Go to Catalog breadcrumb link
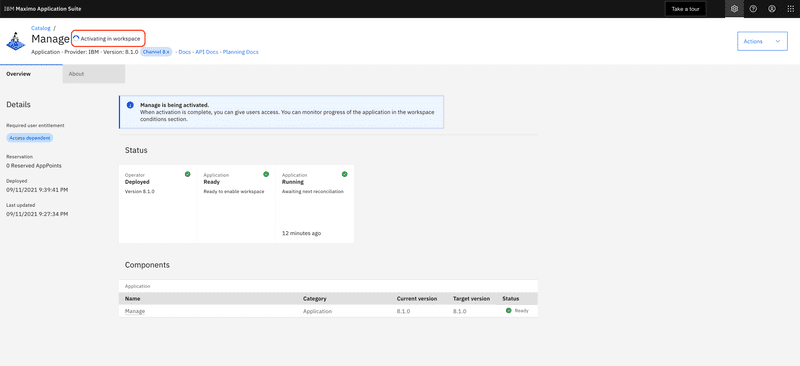 click(x=41, y=28)
